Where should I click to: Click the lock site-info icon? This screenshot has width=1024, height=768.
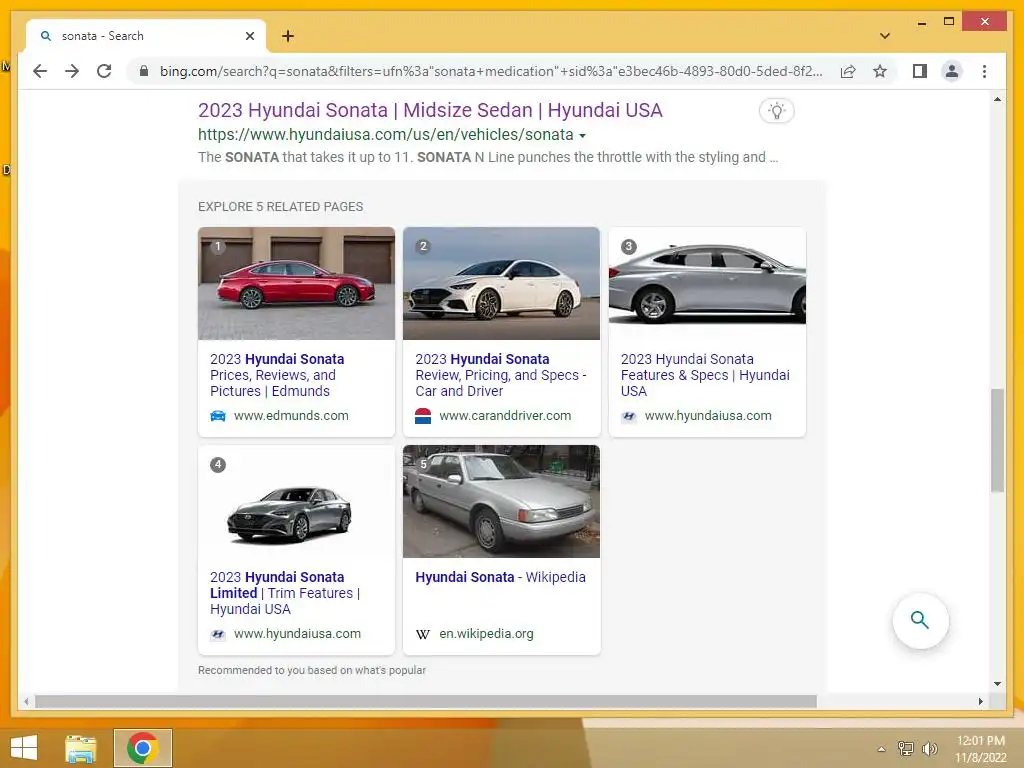(144, 71)
